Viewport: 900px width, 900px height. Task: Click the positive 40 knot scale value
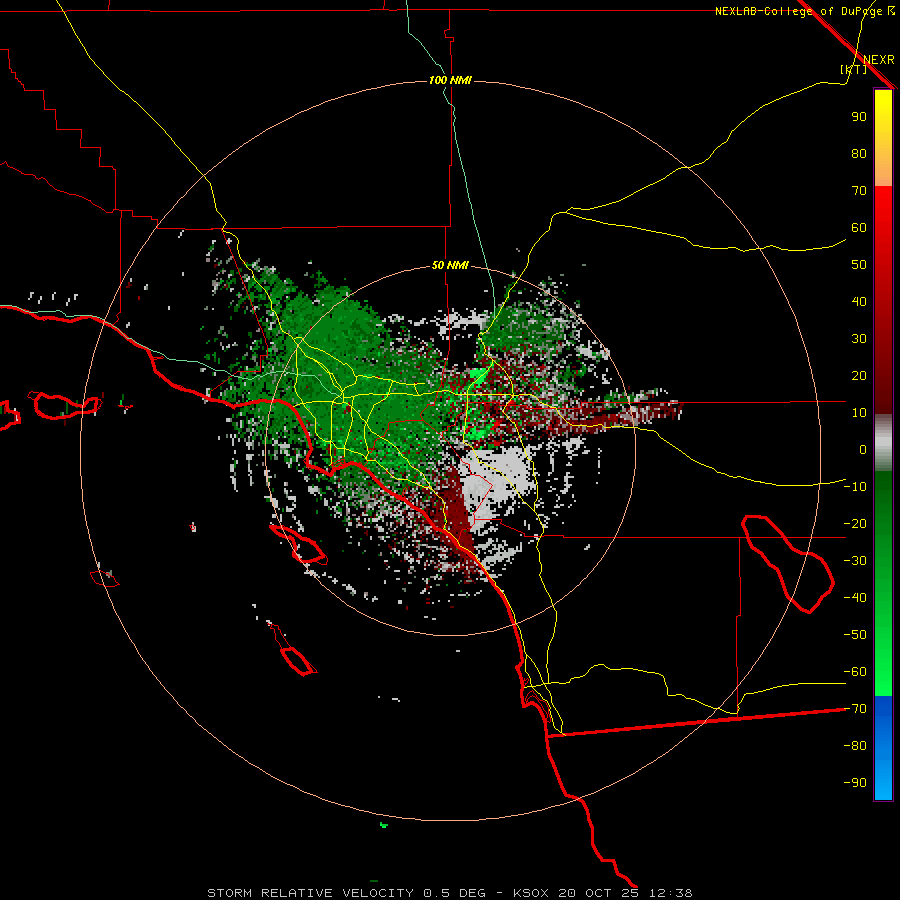point(859,301)
